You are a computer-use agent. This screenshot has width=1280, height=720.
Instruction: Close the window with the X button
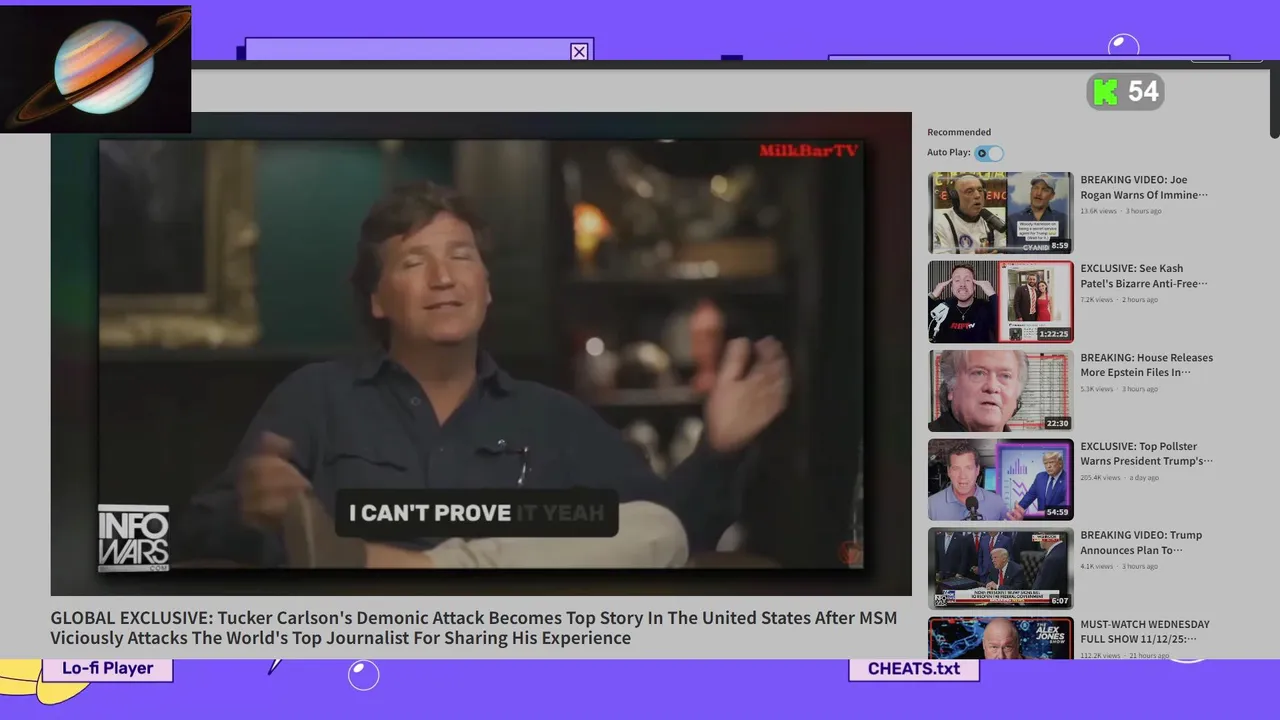point(579,52)
